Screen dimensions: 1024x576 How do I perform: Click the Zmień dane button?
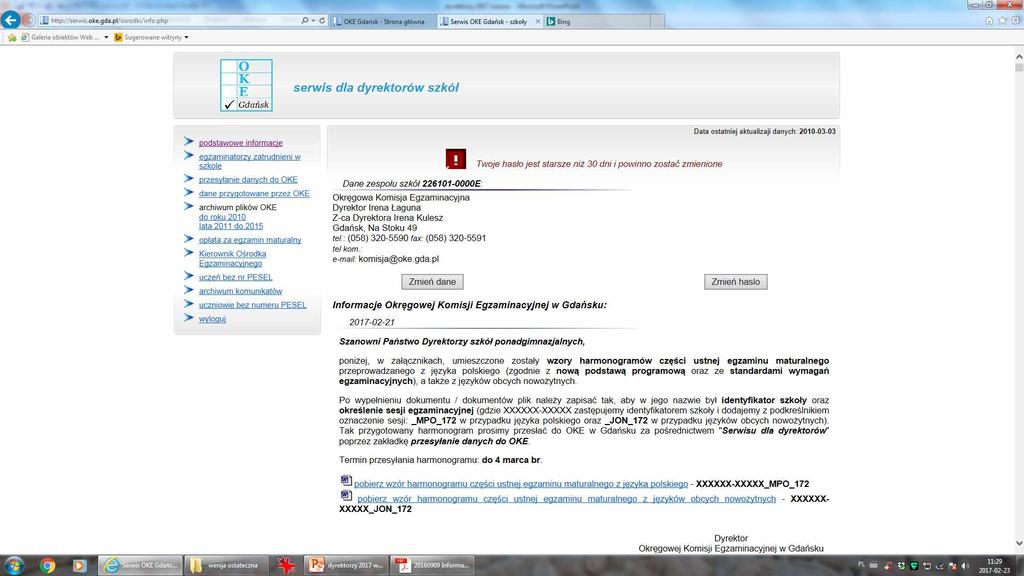pos(432,282)
